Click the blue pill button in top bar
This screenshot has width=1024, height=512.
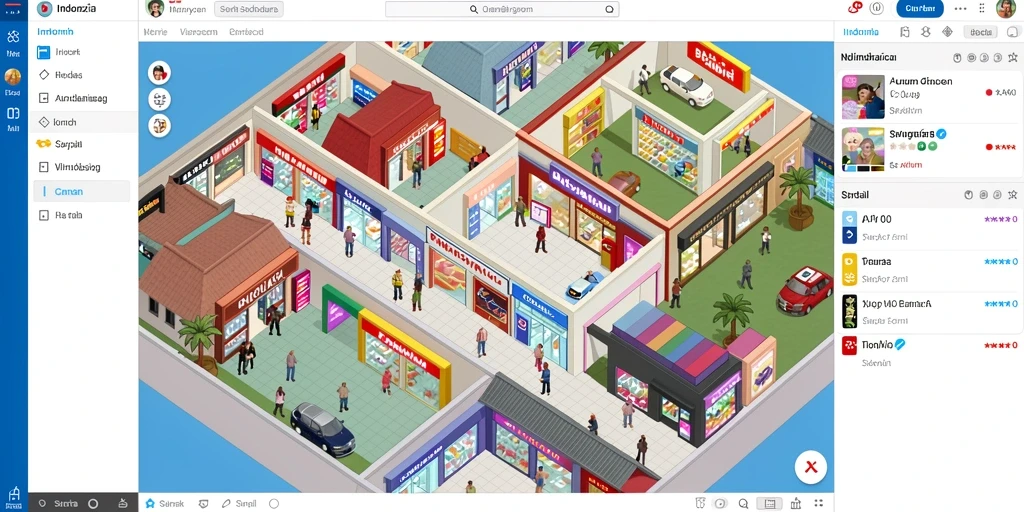pos(920,8)
